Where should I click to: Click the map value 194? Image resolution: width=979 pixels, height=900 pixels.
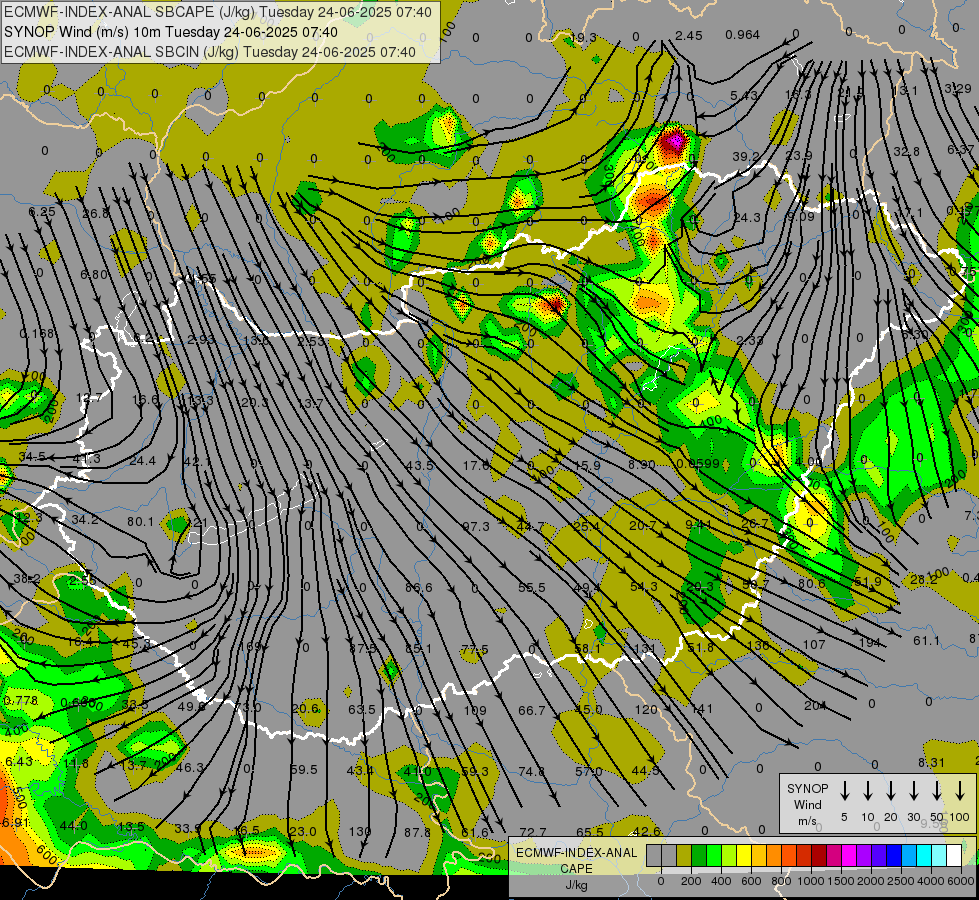(x=870, y=643)
